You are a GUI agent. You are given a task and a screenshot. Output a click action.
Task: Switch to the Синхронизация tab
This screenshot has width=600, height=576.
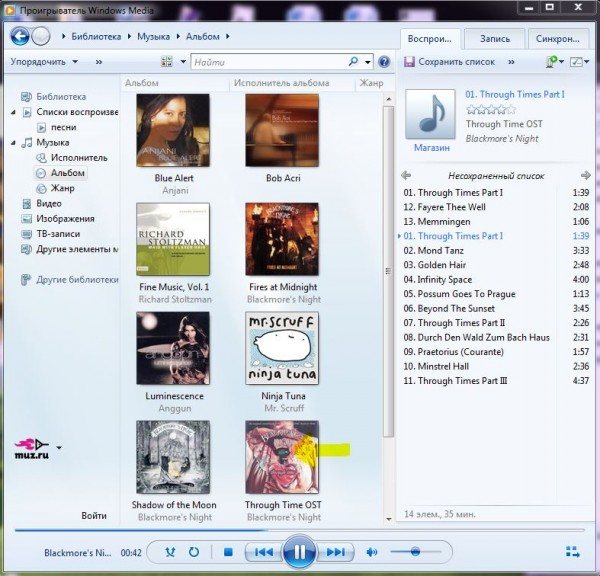pos(558,39)
